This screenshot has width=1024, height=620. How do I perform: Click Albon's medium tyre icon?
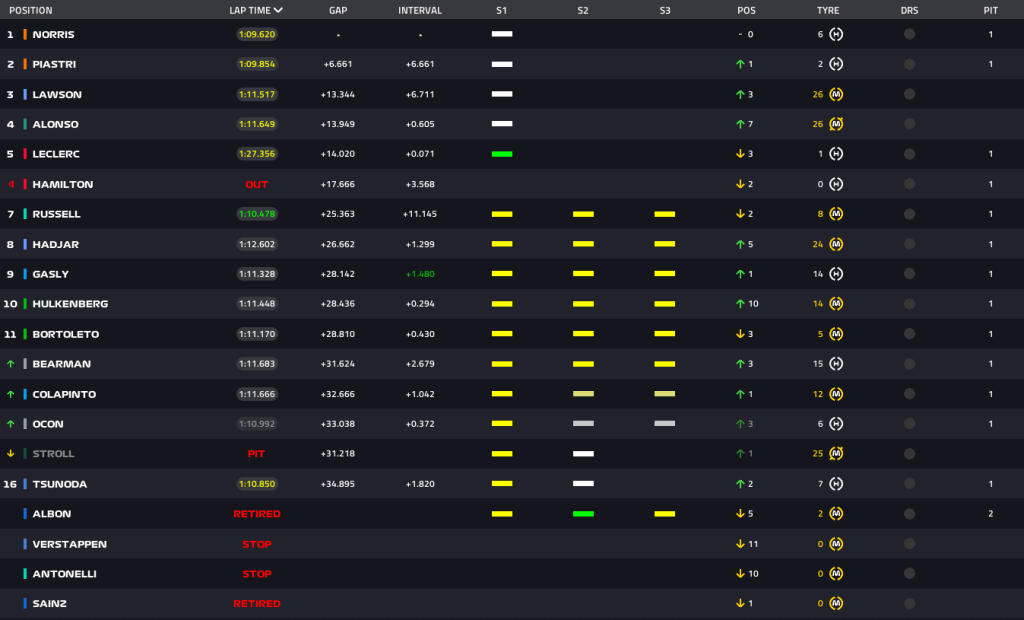(x=836, y=514)
